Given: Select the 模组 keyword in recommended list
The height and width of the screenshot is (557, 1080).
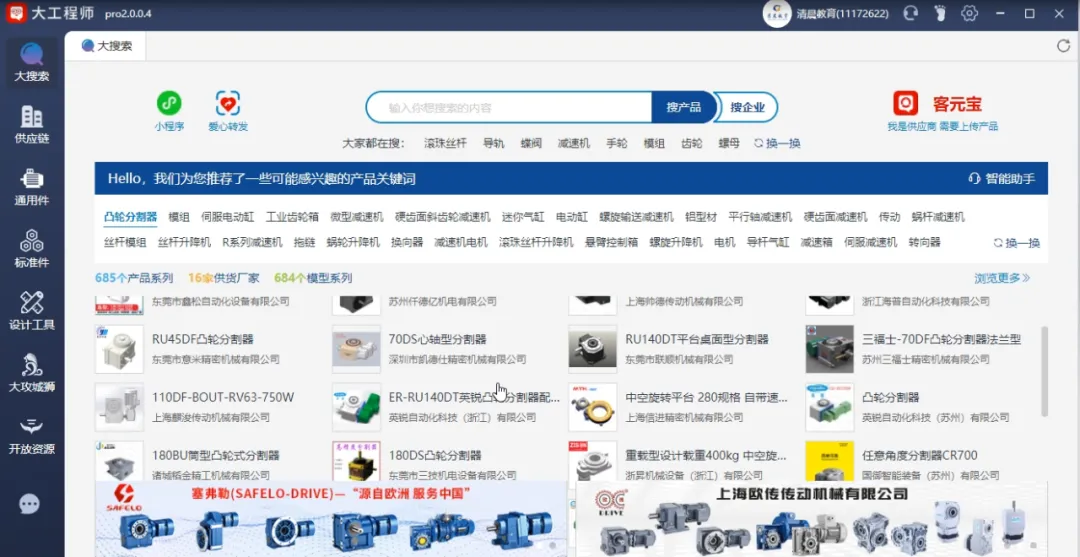Looking at the screenshot, I should point(179,217).
